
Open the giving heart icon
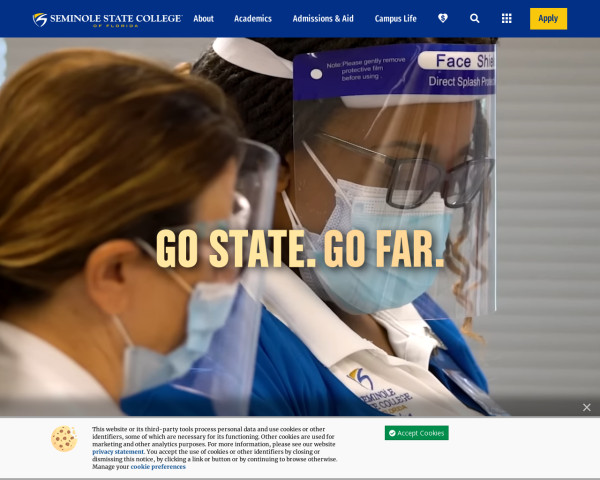(x=443, y=18)
